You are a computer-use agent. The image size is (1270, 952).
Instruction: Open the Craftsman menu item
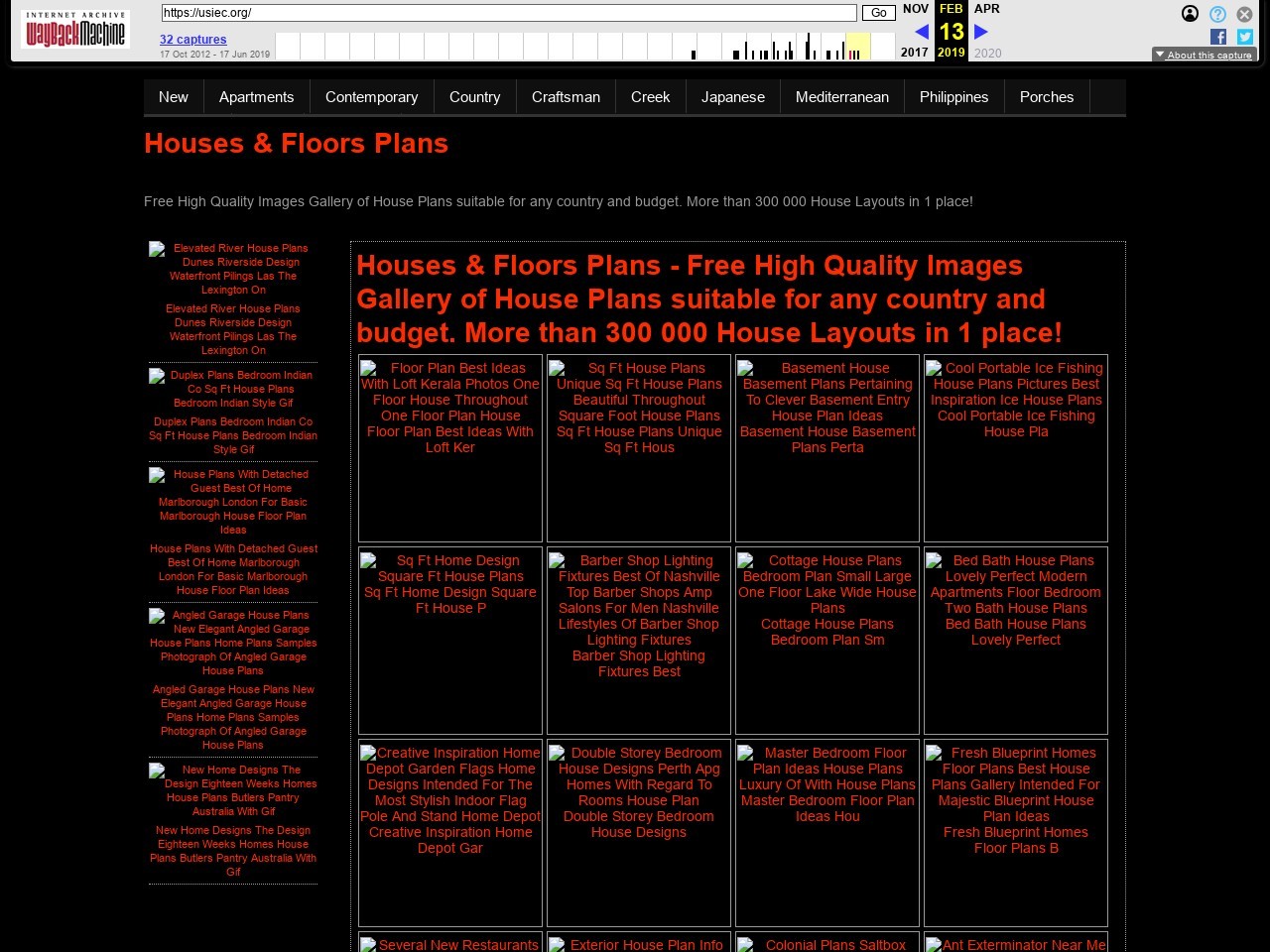(x=566, y=97)
